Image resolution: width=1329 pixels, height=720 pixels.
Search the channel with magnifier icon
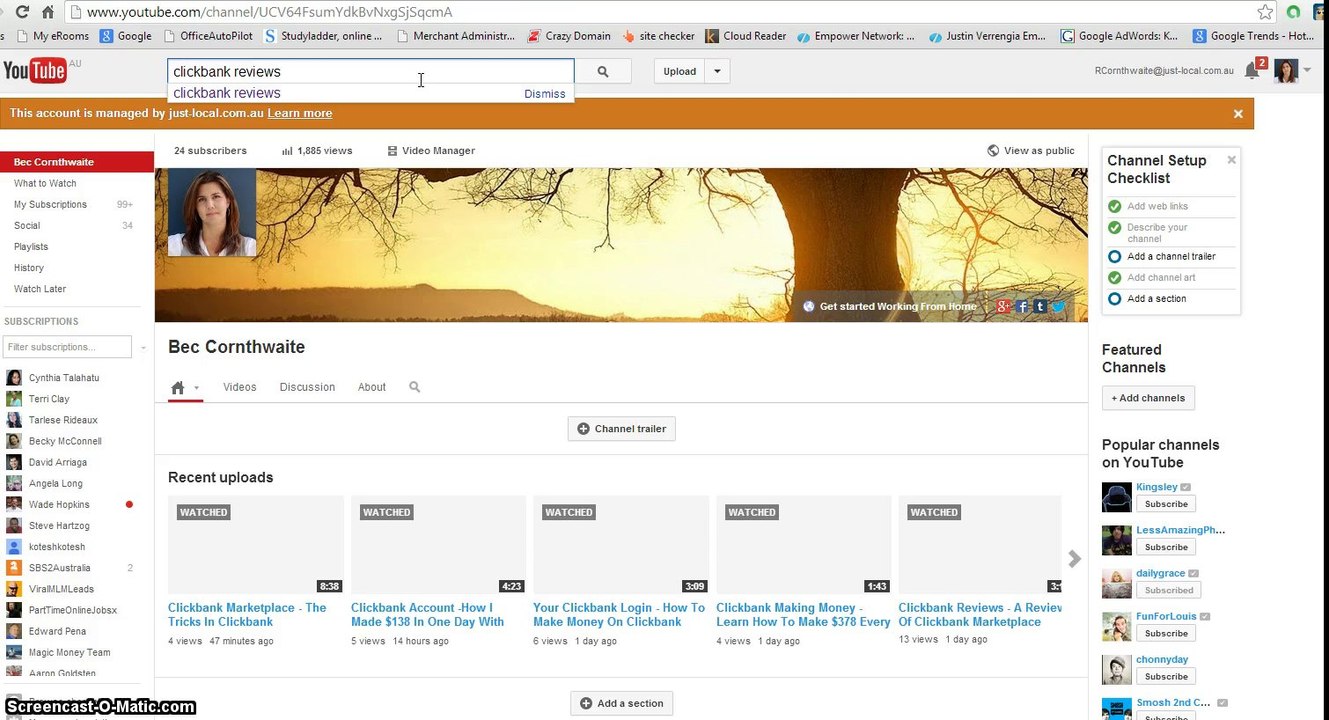pos(415,387)
